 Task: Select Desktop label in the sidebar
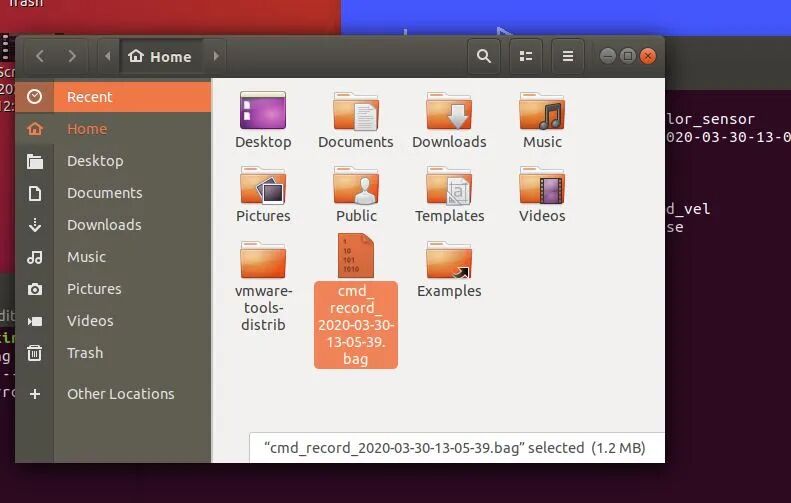pos(95,161)
